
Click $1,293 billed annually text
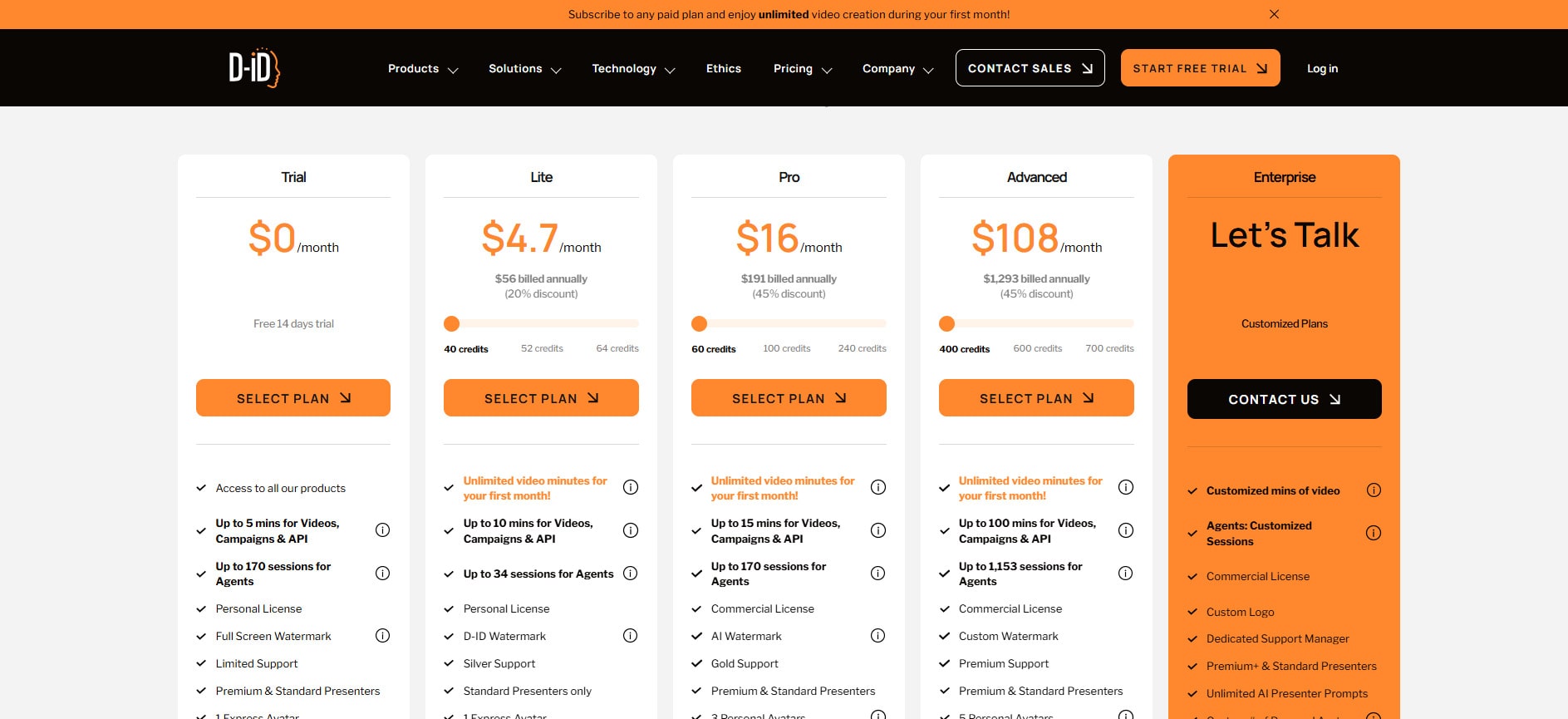[x=1036, y=278]
